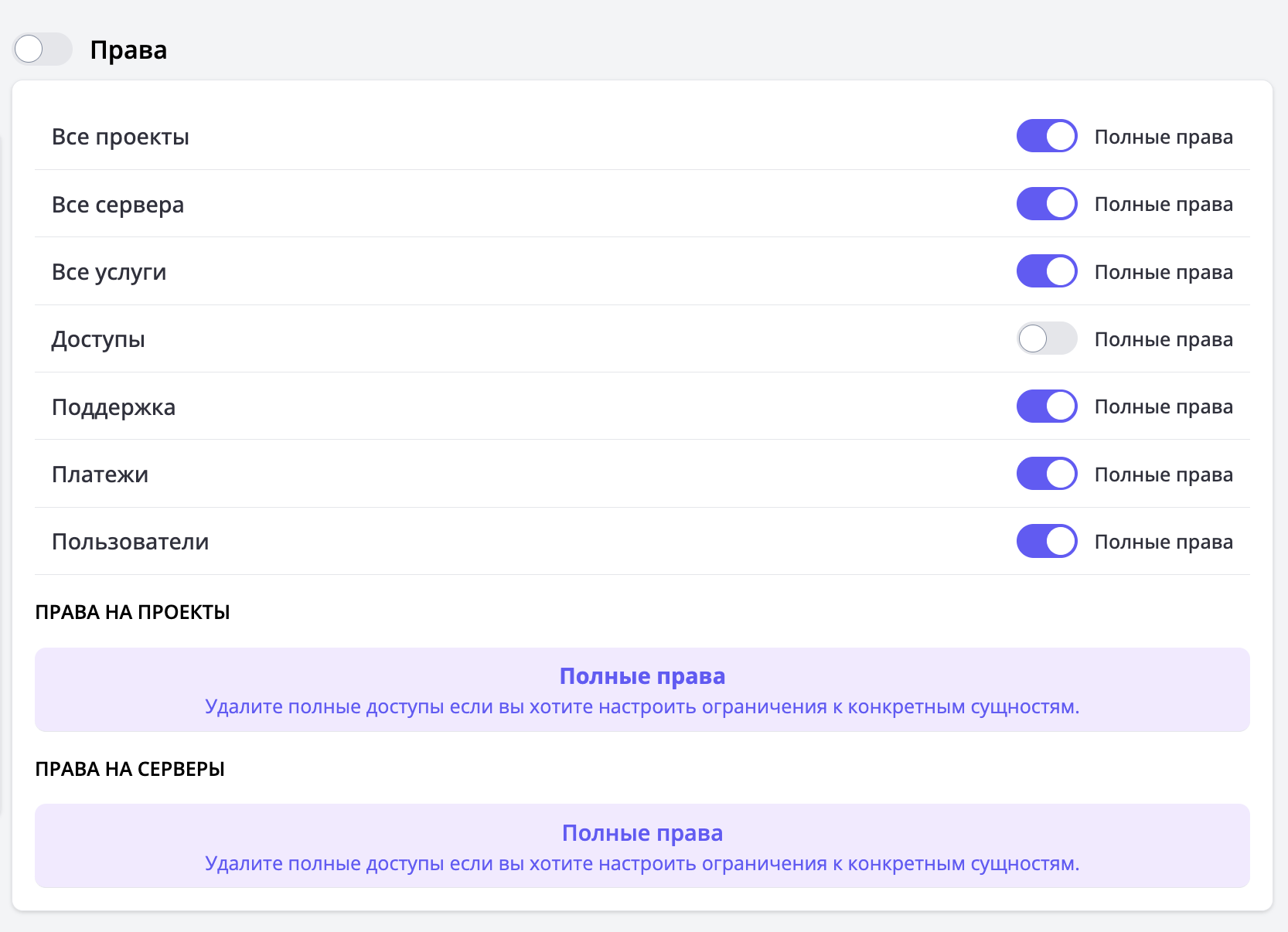Click the "Пользователи" row label
Screen dimensions: 1288x932
[x=130, y=542]
